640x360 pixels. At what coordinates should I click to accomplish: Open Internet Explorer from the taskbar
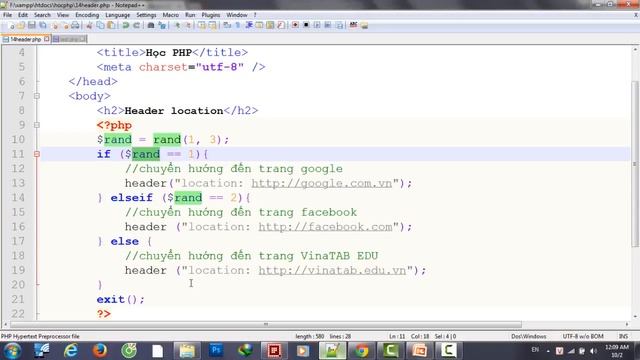click(x=71, y=351)
